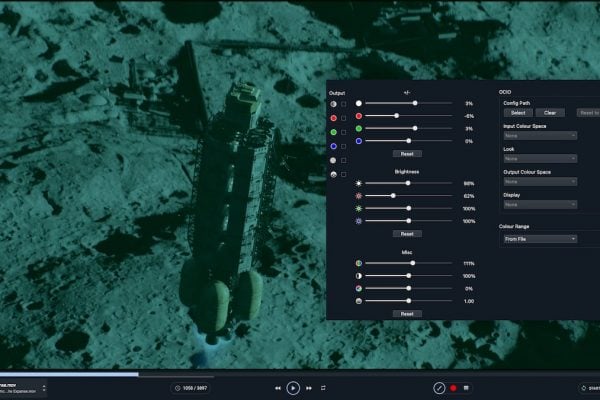Click the '-6%' red offset value
This screenshot has width=600, height=400.
(469, 116)
